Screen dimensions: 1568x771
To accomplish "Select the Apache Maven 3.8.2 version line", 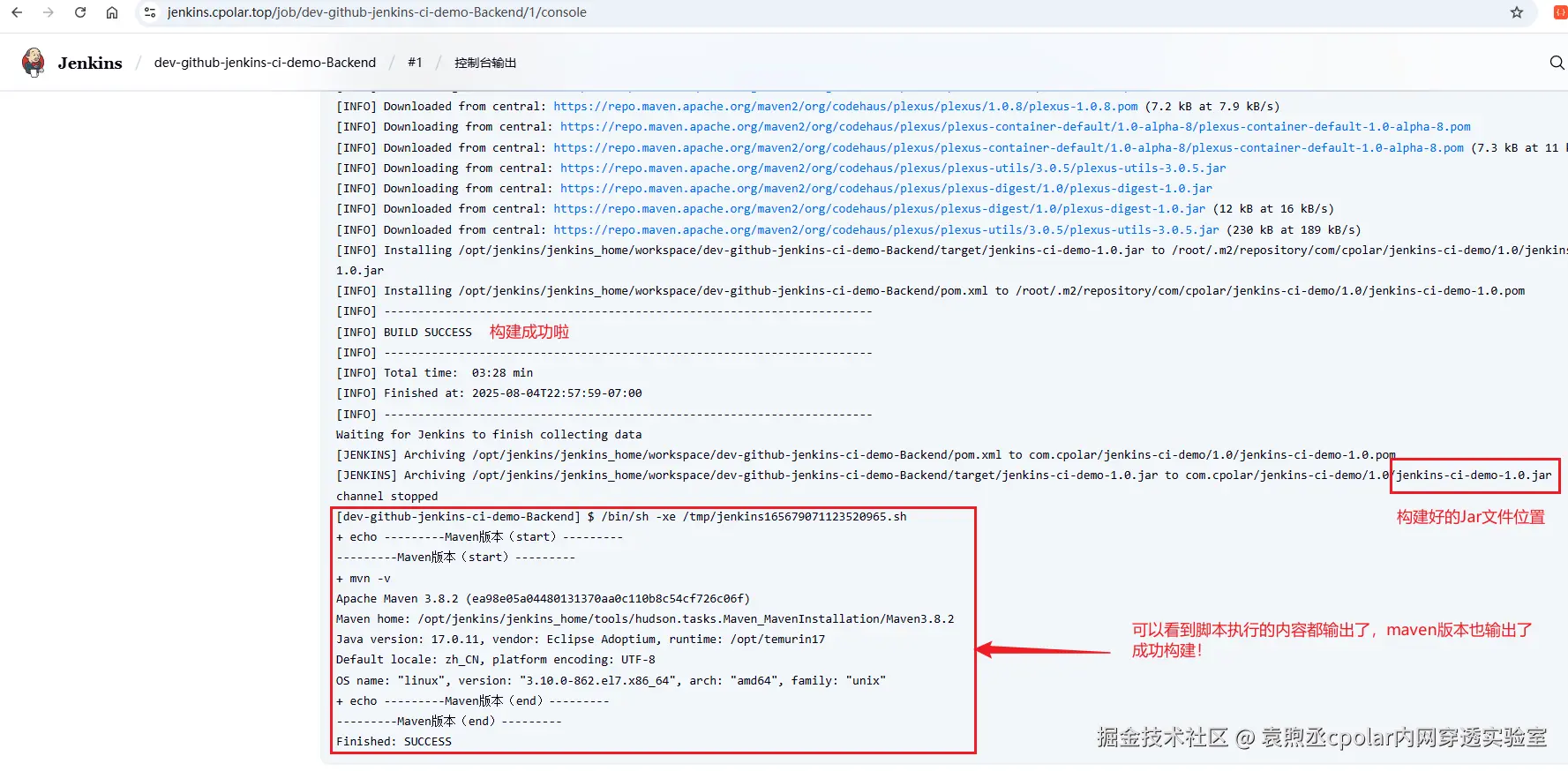I will coord(543,599).
